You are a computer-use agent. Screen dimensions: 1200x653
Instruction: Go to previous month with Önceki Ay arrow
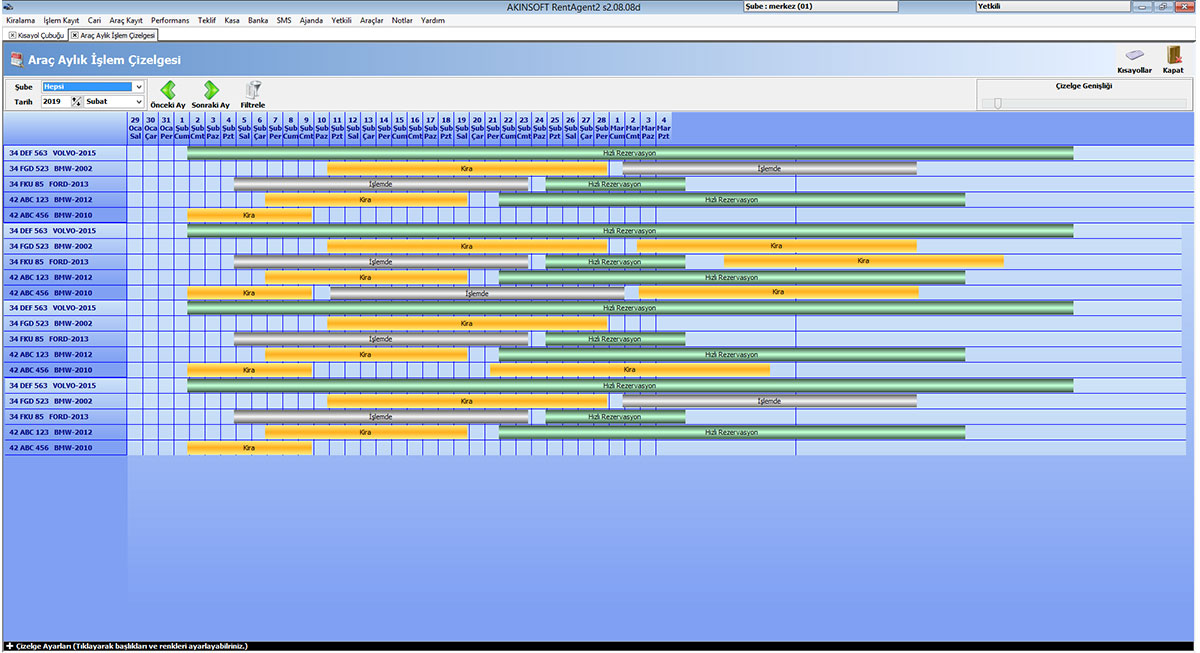point(167,91)
